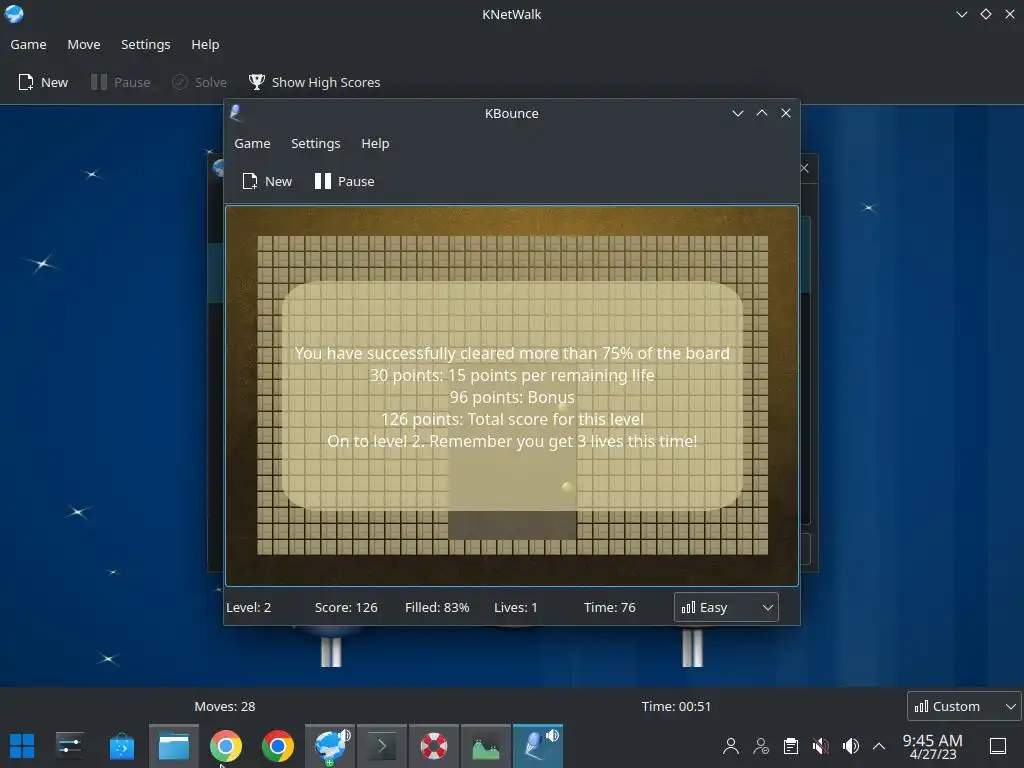
Task: Click the show desktop button
Action: pos(998,746)
